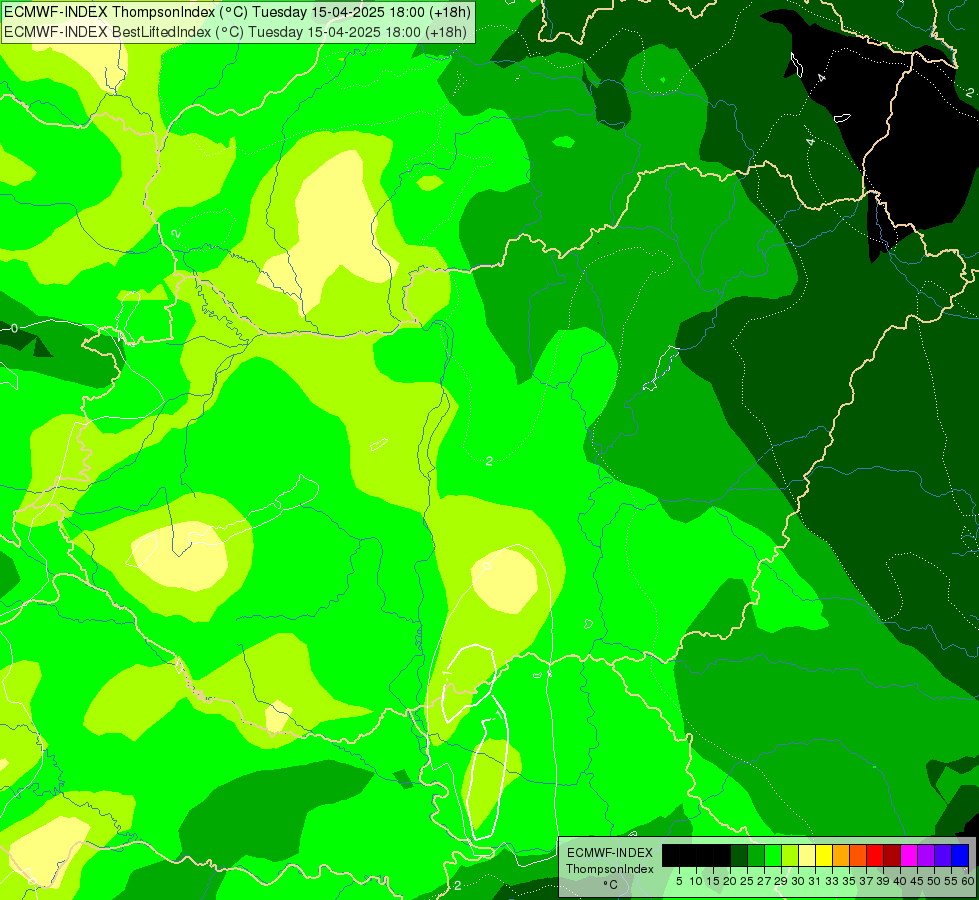Click legend scale value 35
Viewport: 979px width, 900px height.
click(850, 881)
